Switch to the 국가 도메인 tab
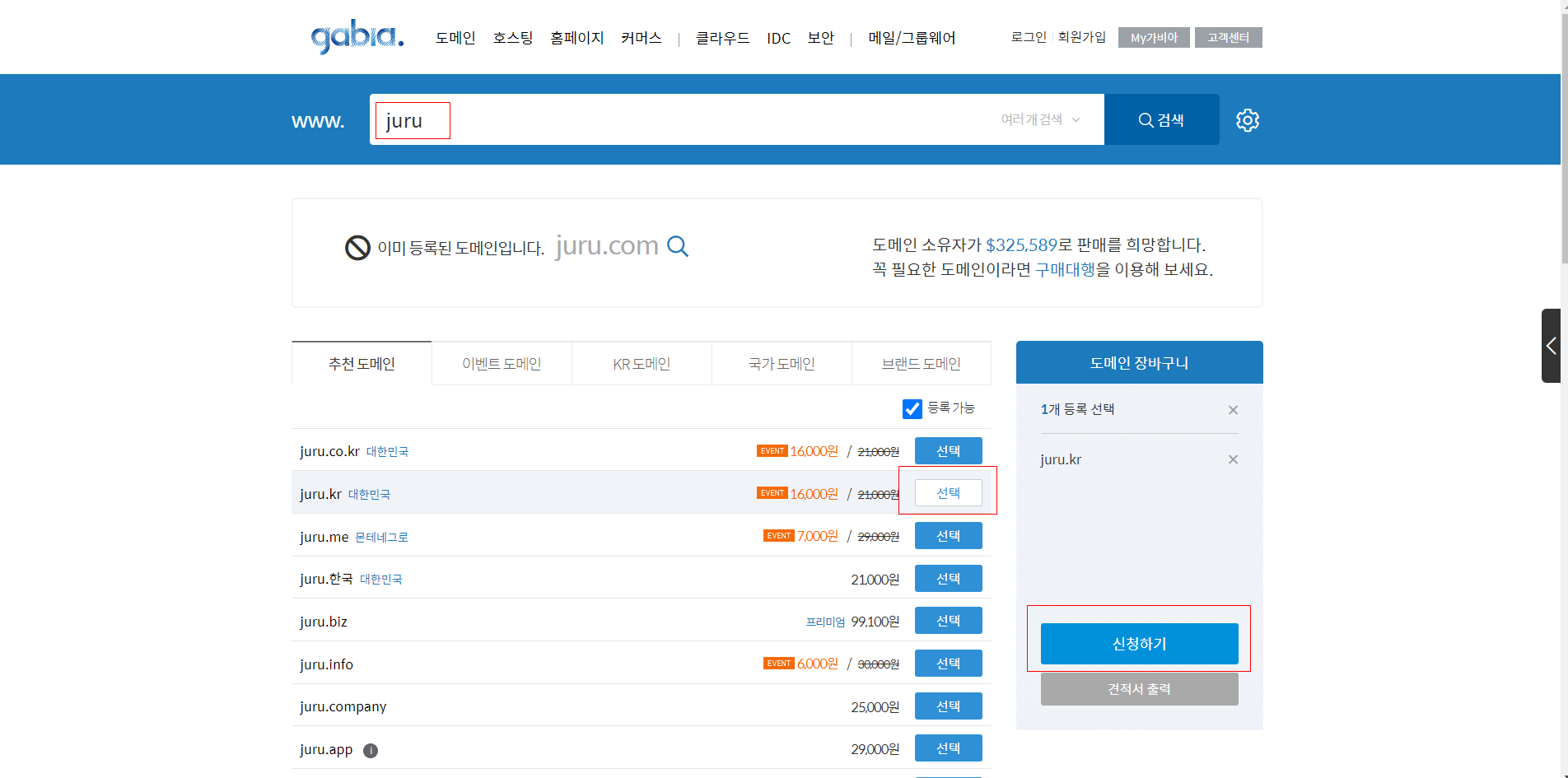Screen dimensions: 1568x778 click(x=782, y=363)
